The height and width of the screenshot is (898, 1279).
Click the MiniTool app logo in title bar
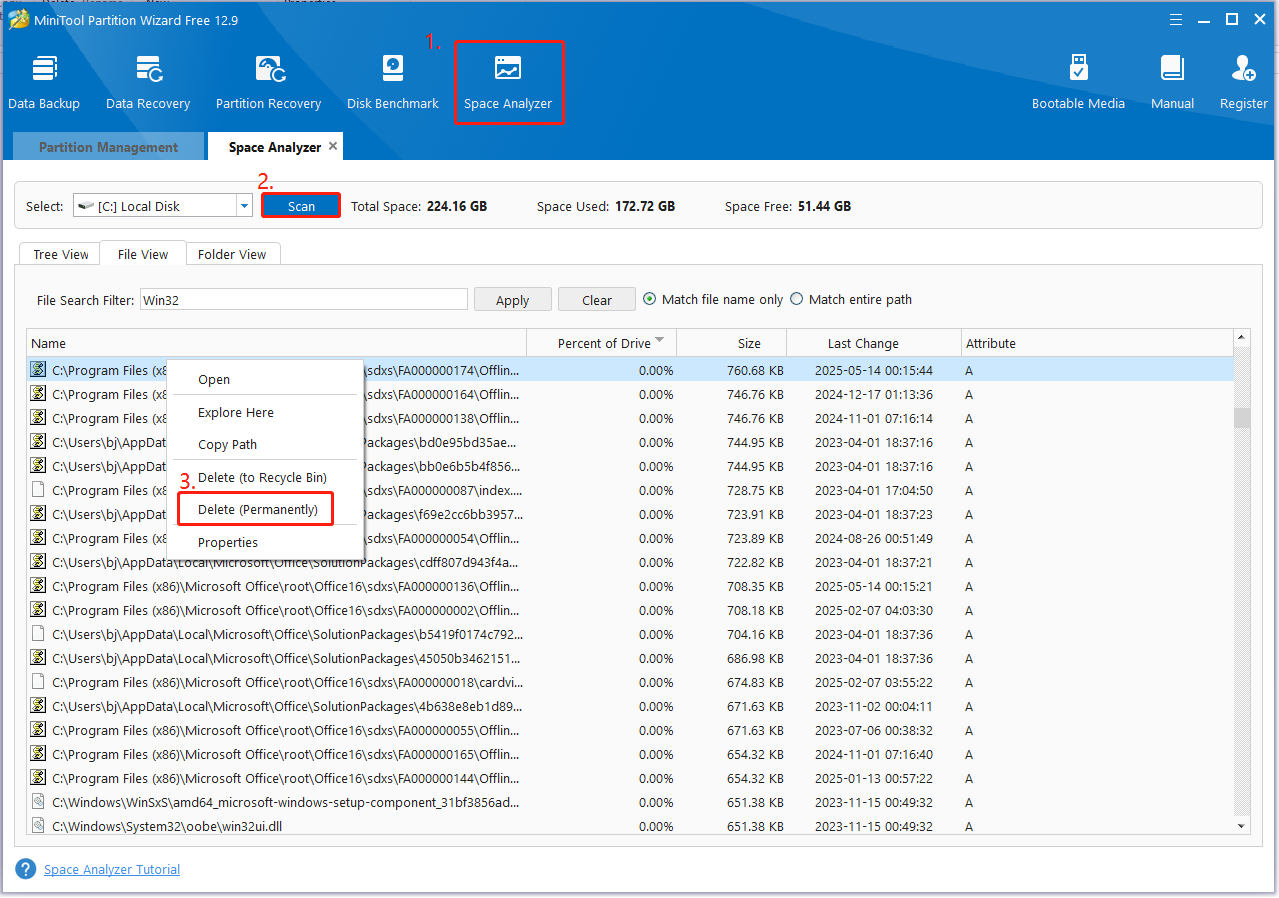click(18, 19)
